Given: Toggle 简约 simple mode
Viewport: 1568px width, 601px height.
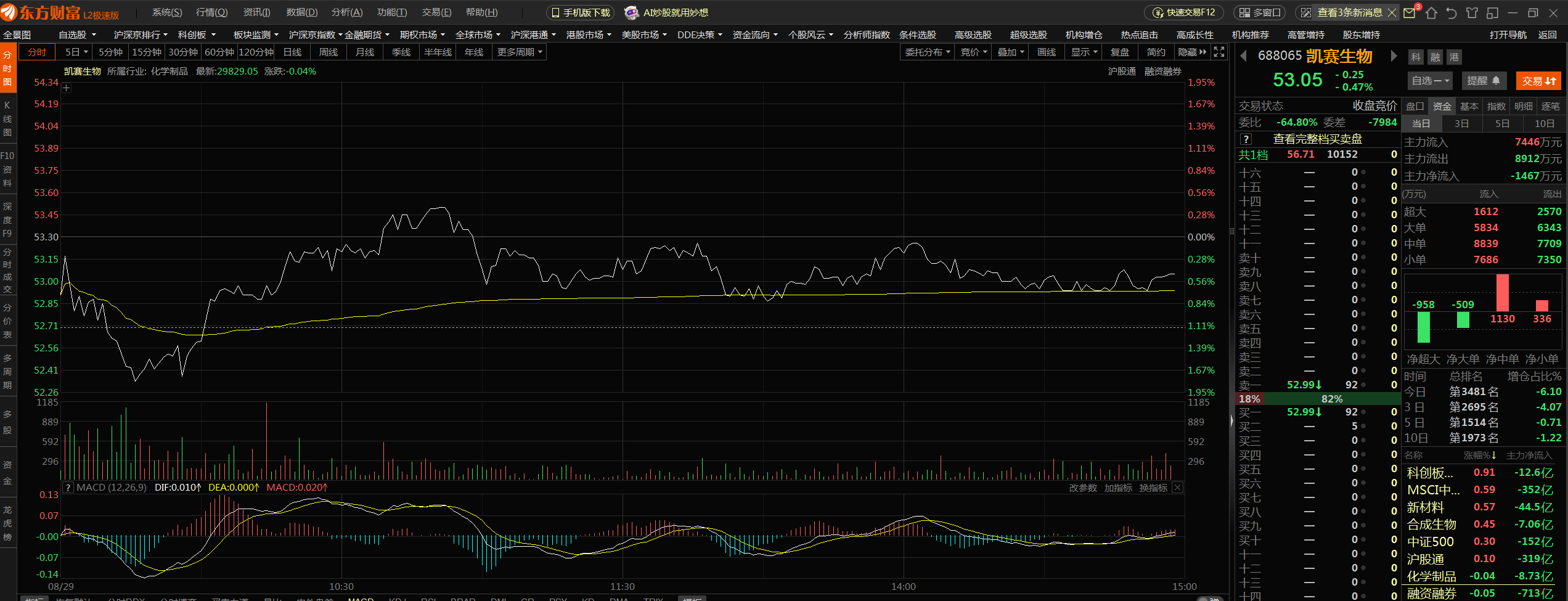Looking at the screenshot, I should point(1156,52).
